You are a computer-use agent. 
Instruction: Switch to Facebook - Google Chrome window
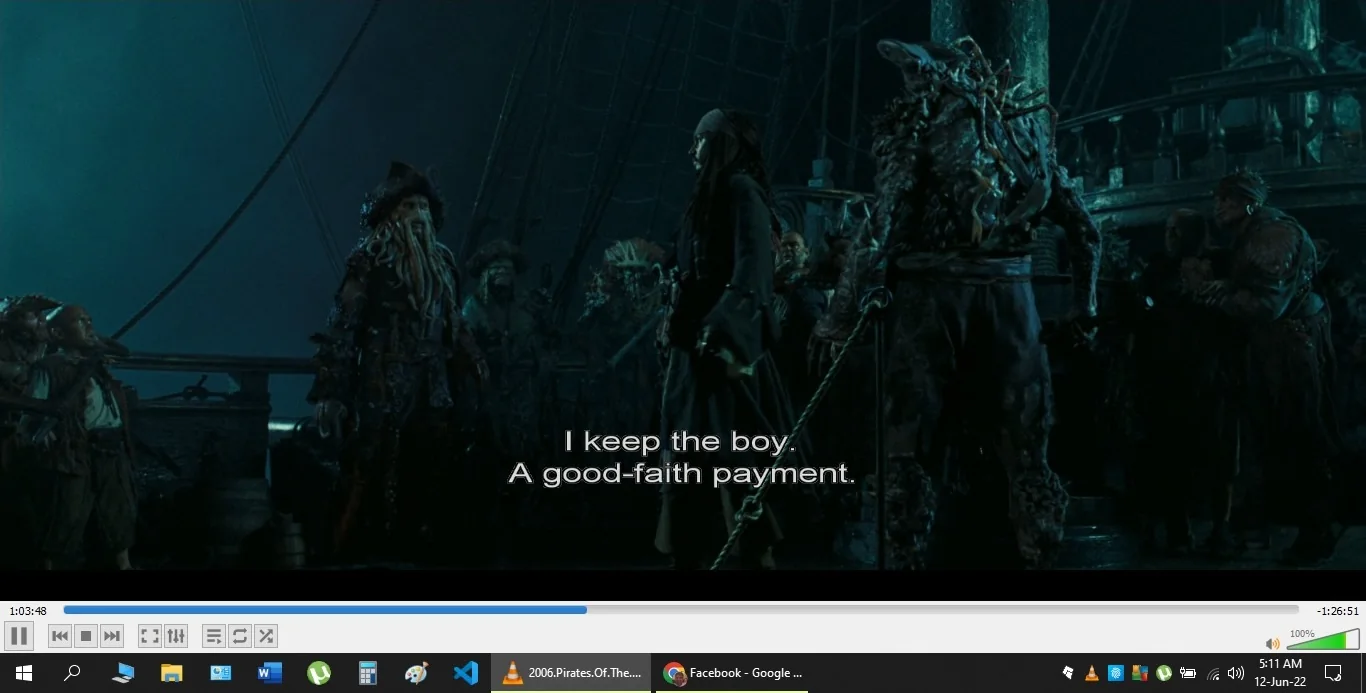tap(731, 673)
